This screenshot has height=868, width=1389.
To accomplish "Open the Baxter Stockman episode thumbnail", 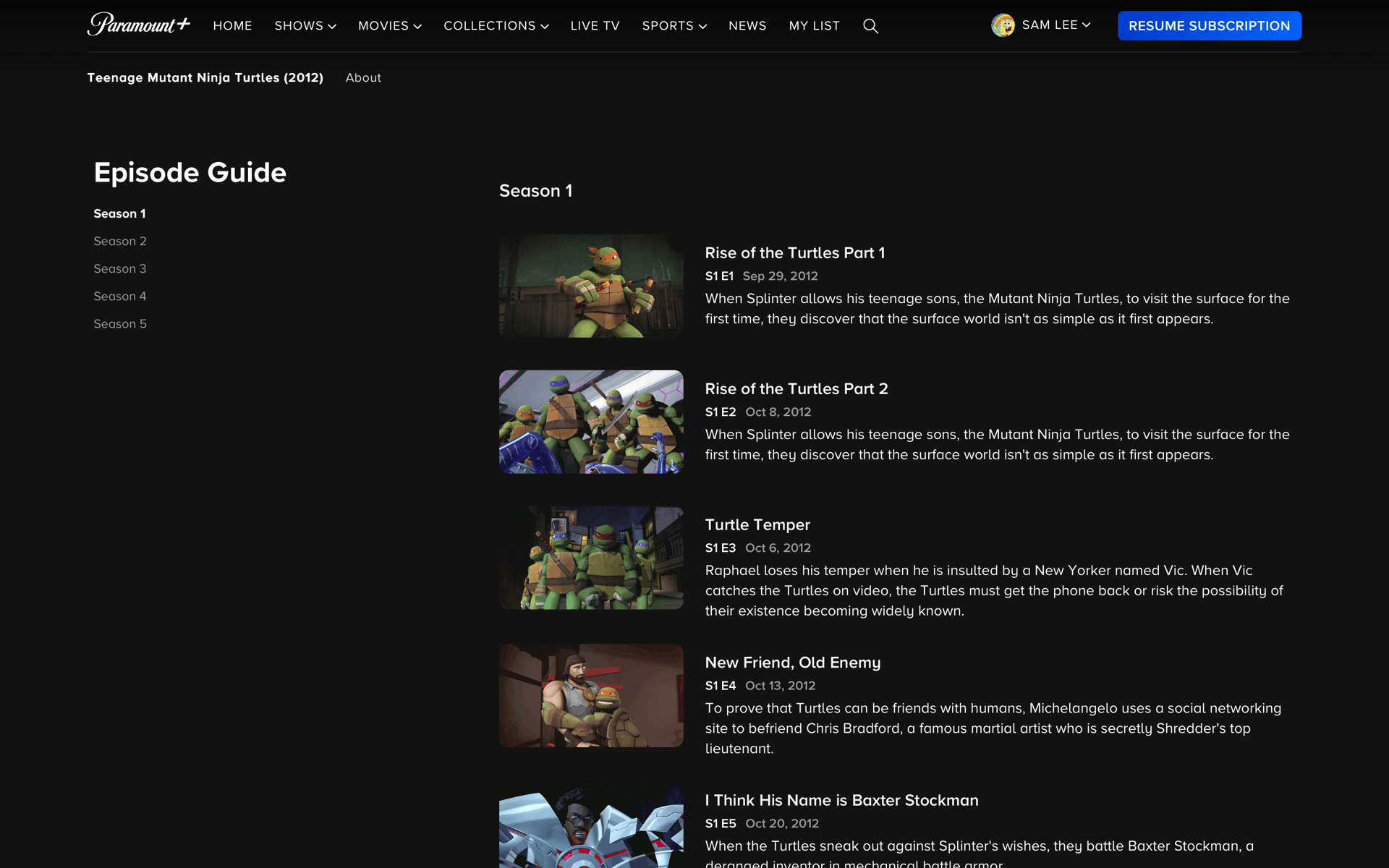I will [x=591, y=825].
